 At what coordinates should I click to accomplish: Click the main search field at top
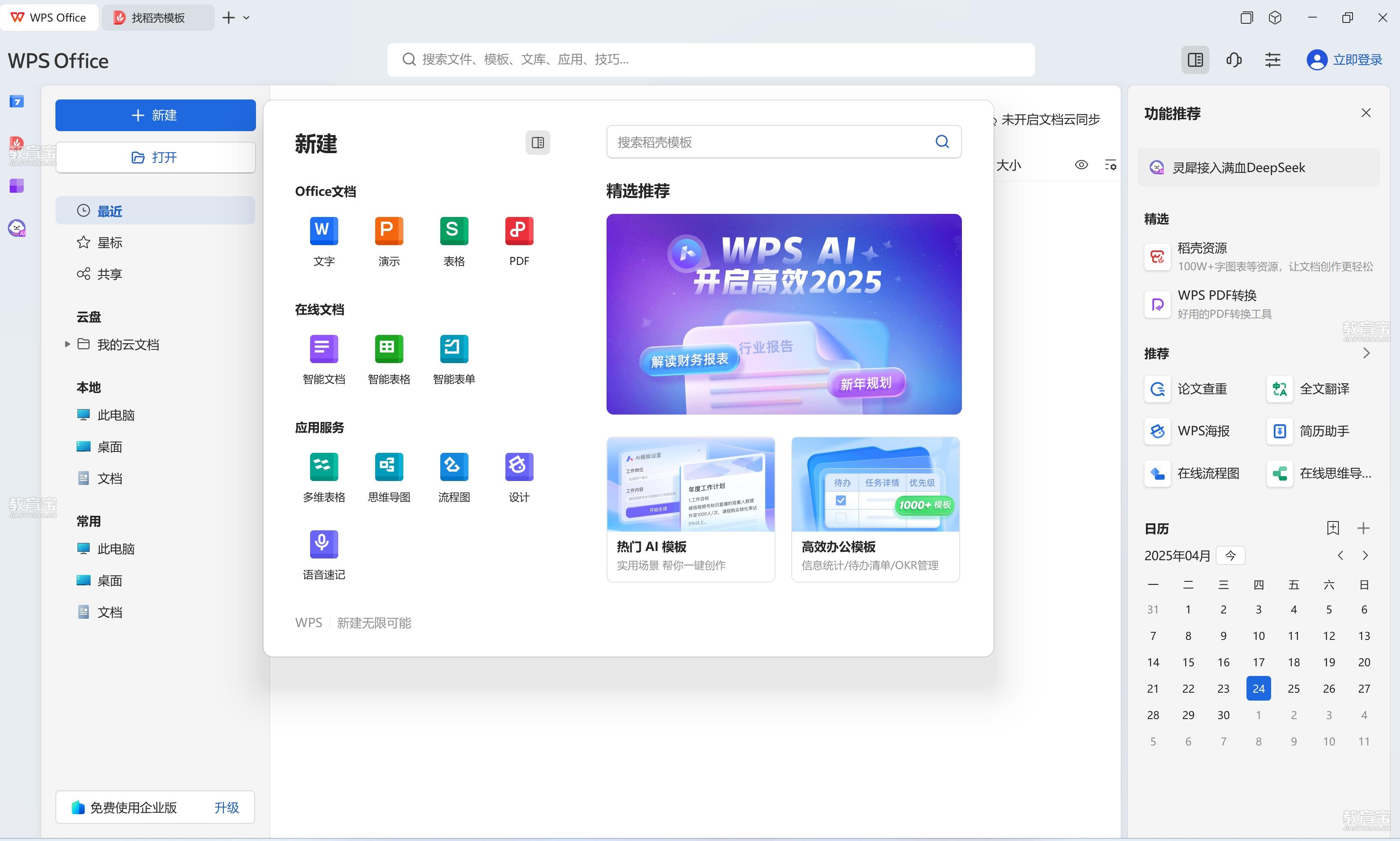point(711,59)
